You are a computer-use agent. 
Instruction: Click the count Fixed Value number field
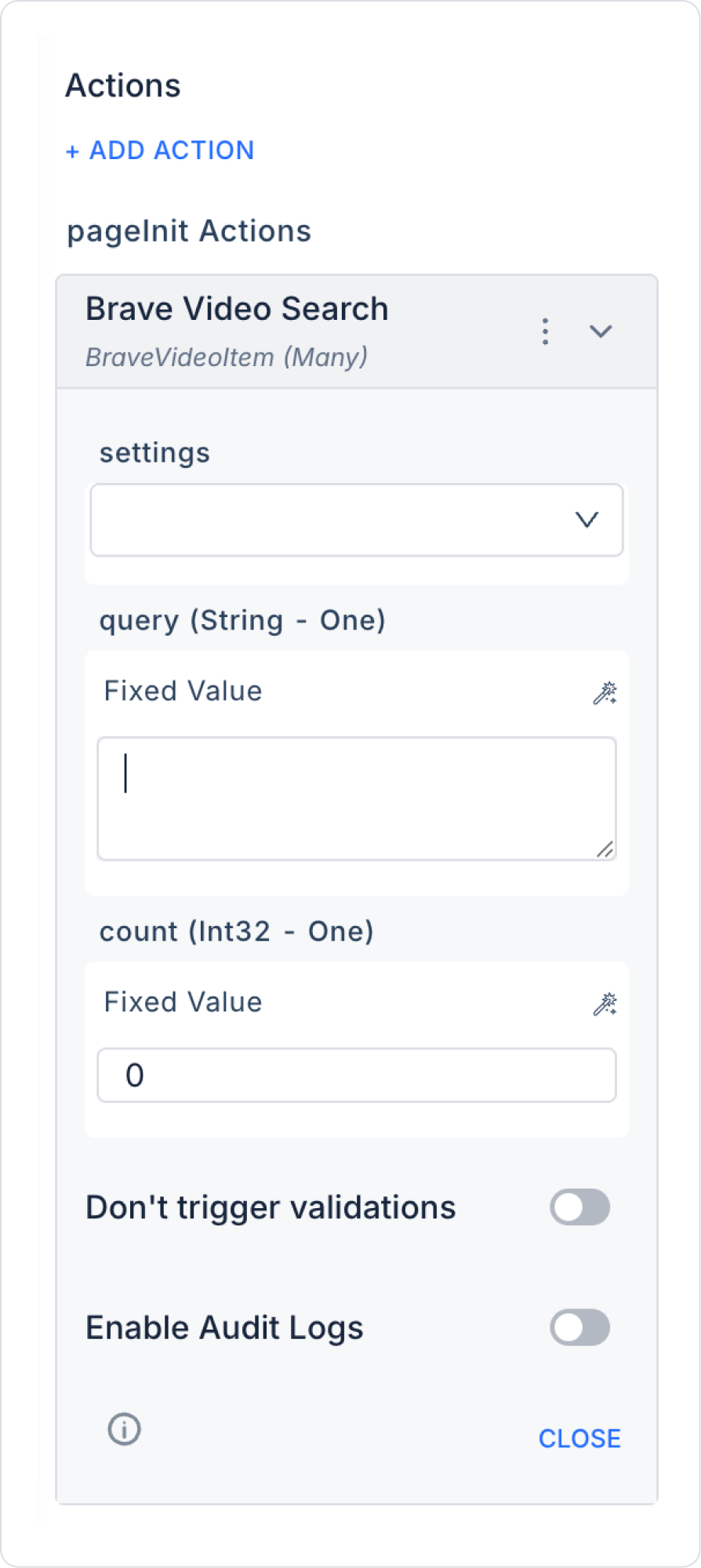point(357,1075)
